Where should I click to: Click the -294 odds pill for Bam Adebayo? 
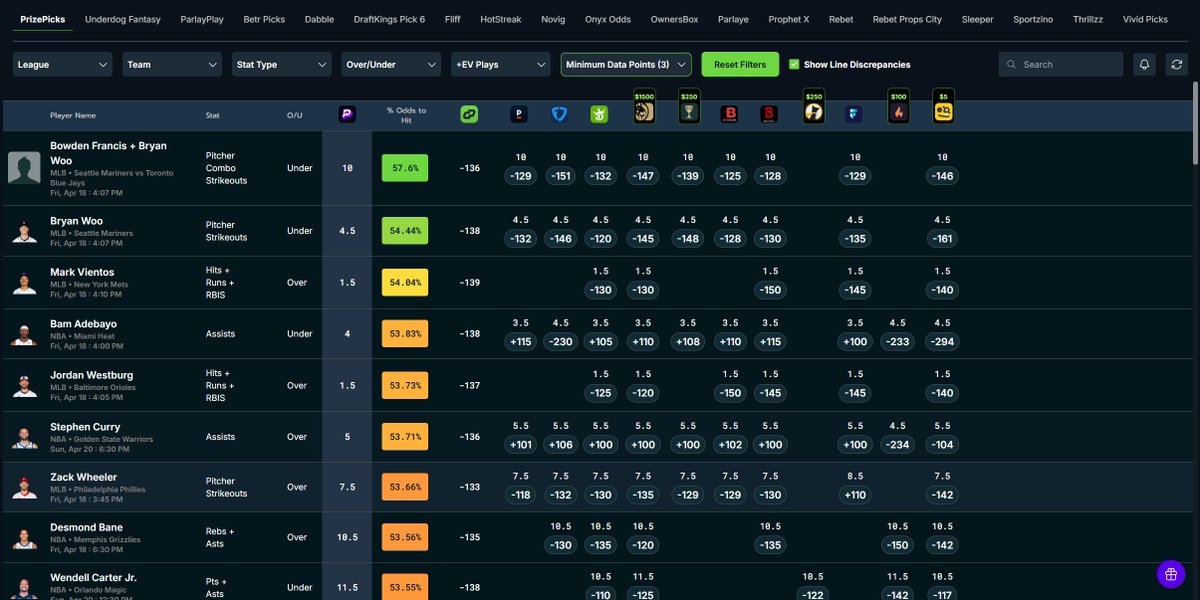pyautogui.click(x=942, y=342)
